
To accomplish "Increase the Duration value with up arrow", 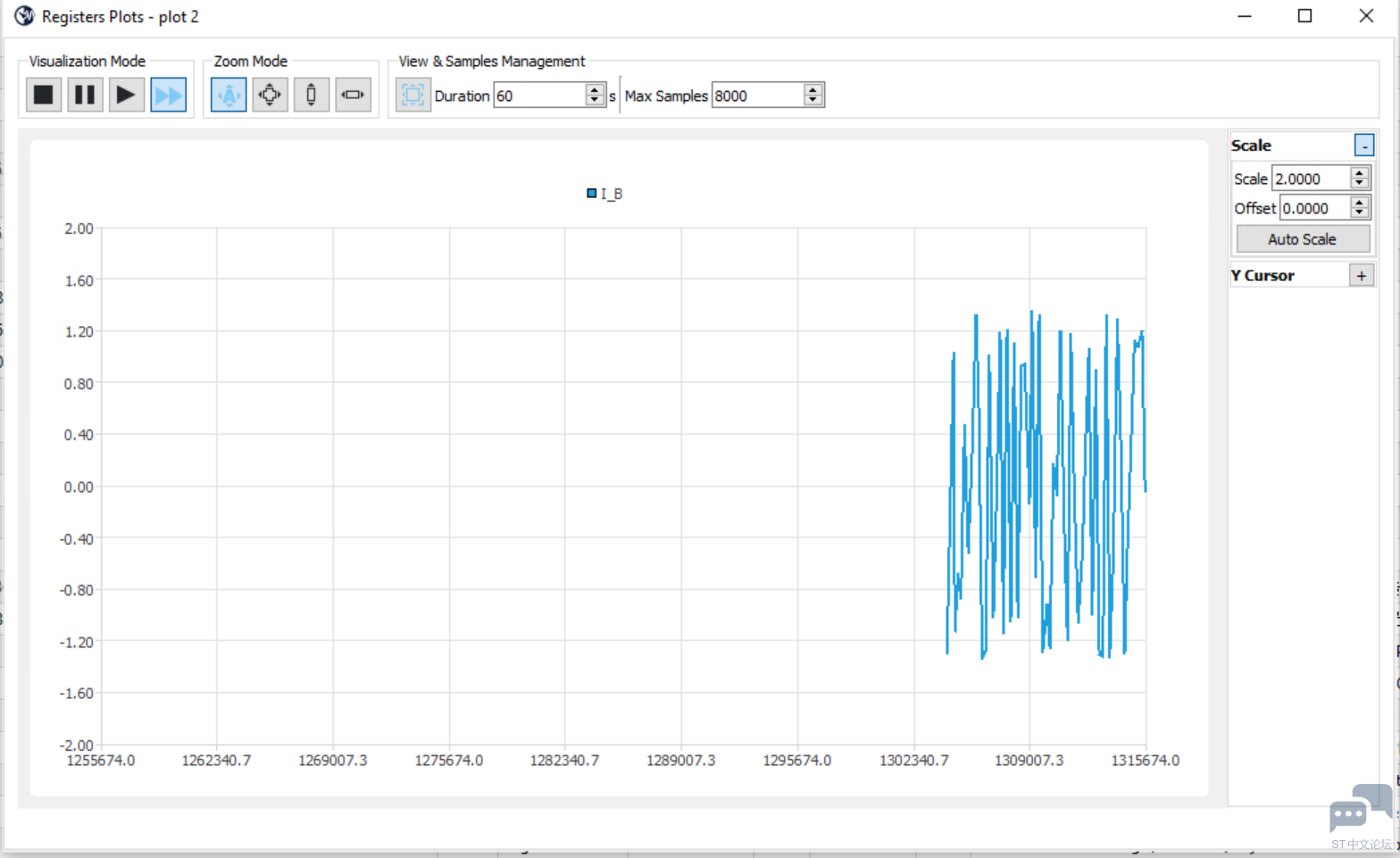I will coord(596,90).
